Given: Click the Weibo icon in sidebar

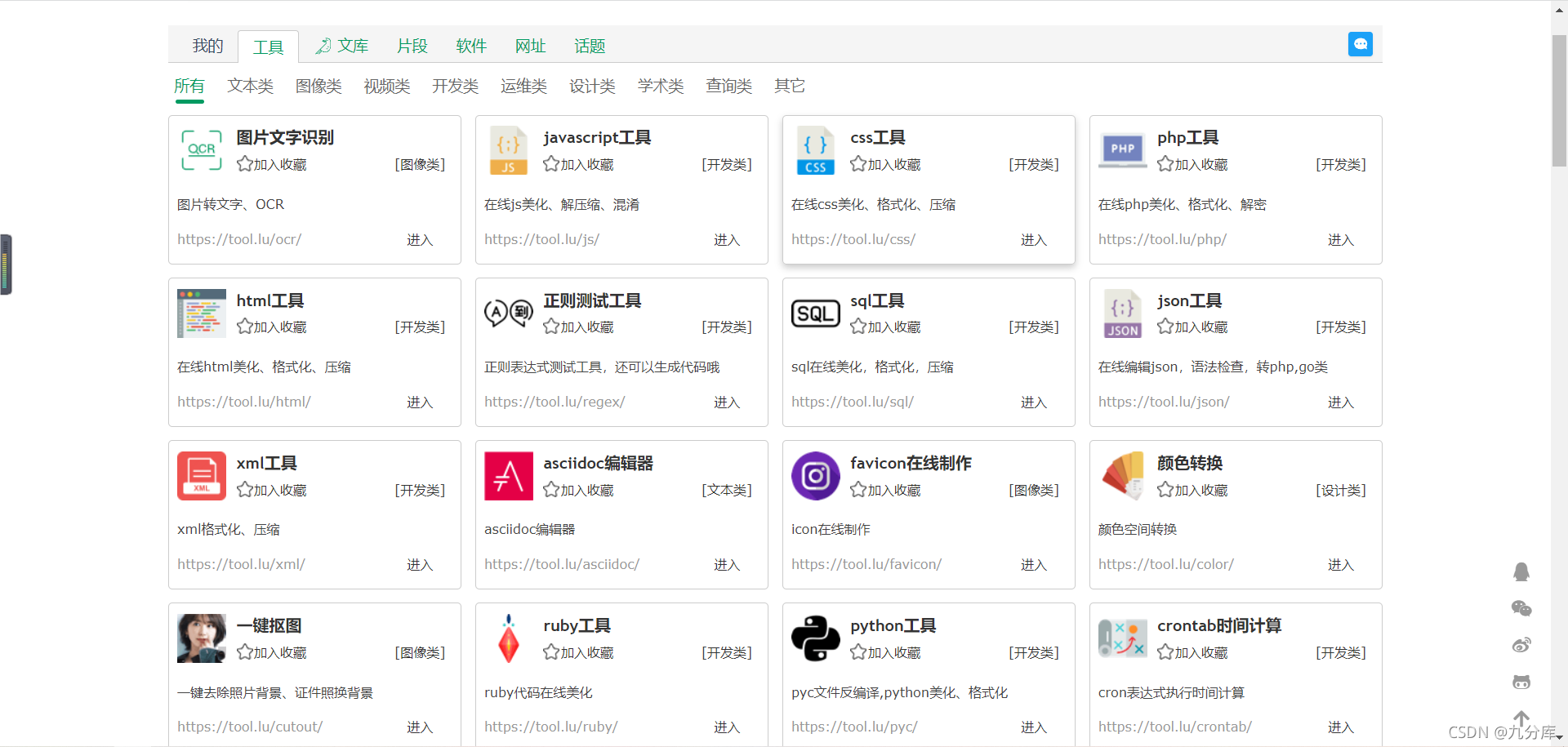Looking at the screenshot, I should coord(1521,645).
